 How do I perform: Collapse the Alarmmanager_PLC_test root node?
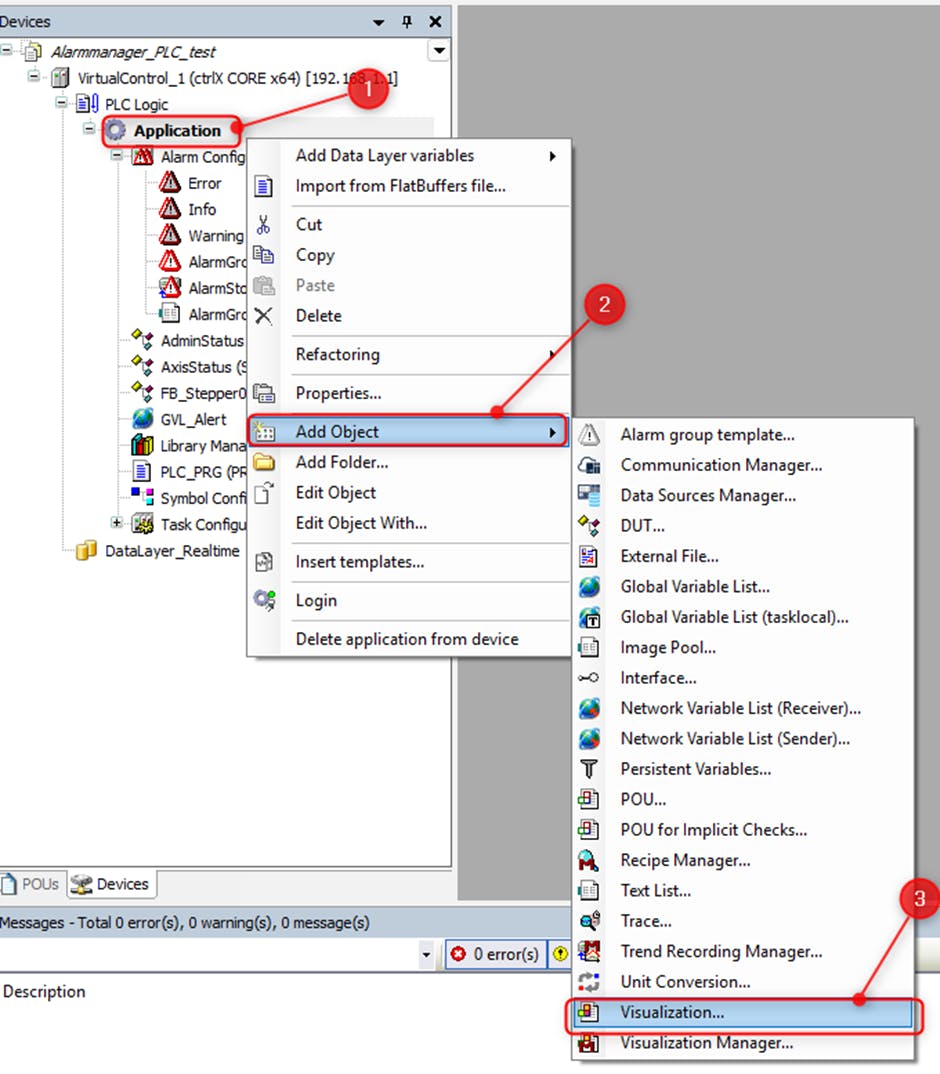7,51
